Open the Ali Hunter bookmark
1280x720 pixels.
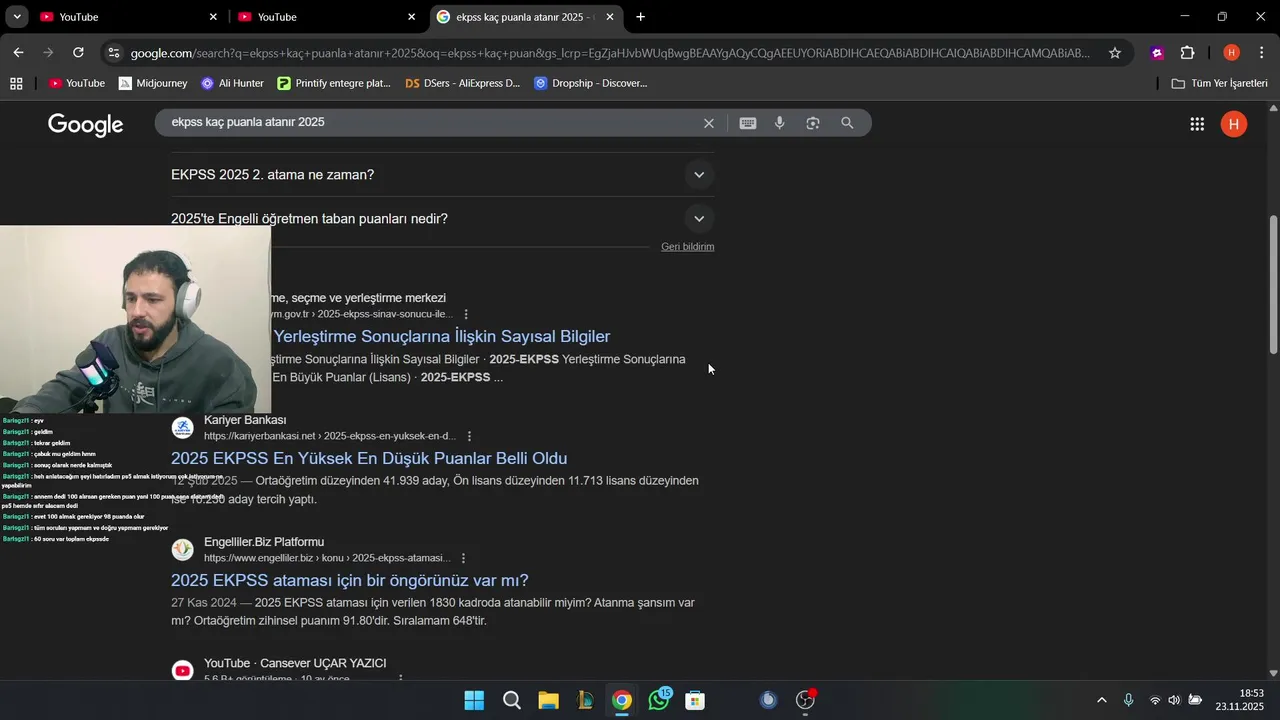(x=232, y=84)
